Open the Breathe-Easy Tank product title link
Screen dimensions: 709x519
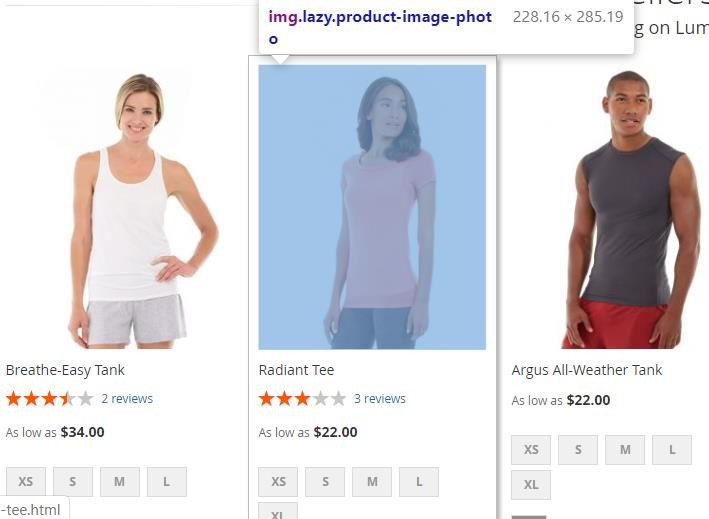65,370
